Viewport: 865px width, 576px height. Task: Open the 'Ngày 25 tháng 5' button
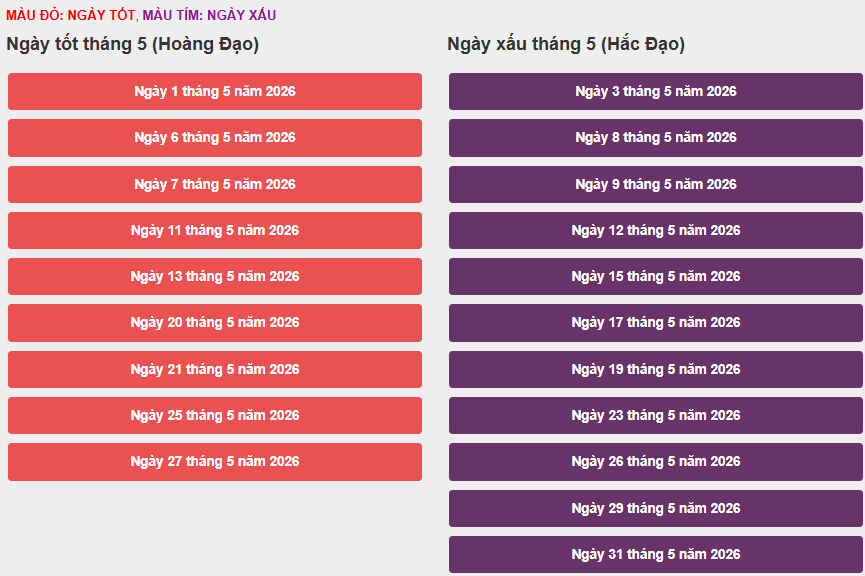[215, 415]
